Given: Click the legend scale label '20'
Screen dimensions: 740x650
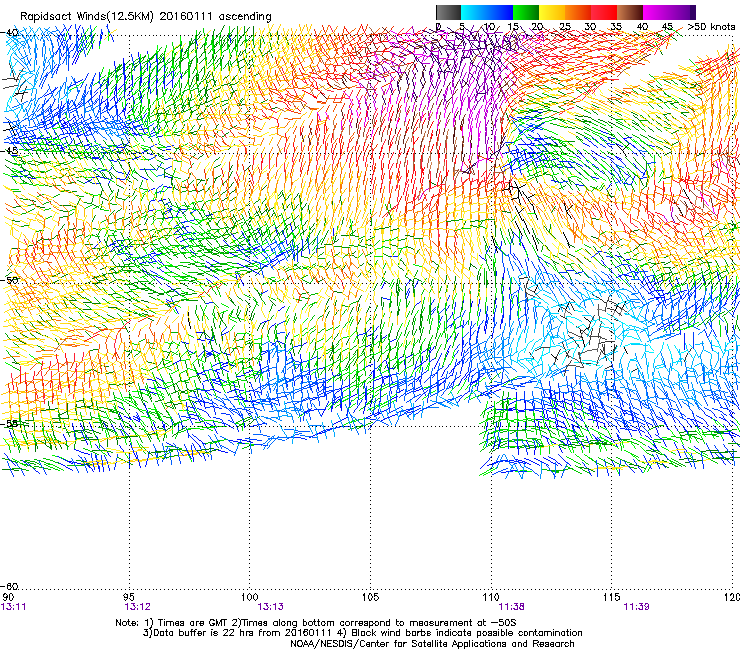Looking at the screenshot, I should [x=538, y=26].
